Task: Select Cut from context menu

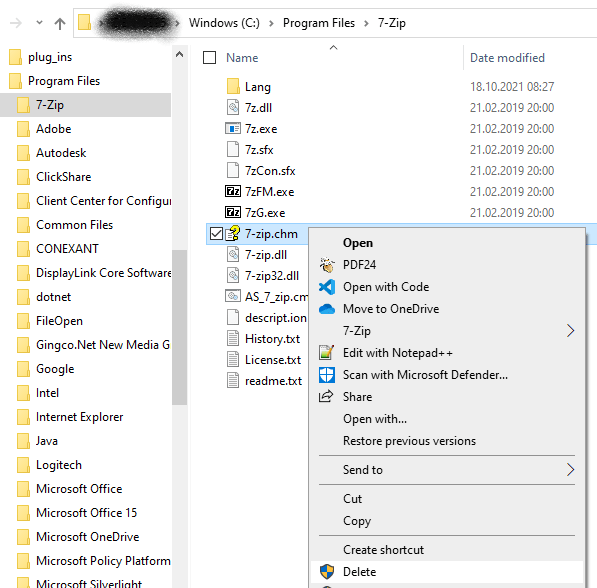Action: click(x=352, y=499)
